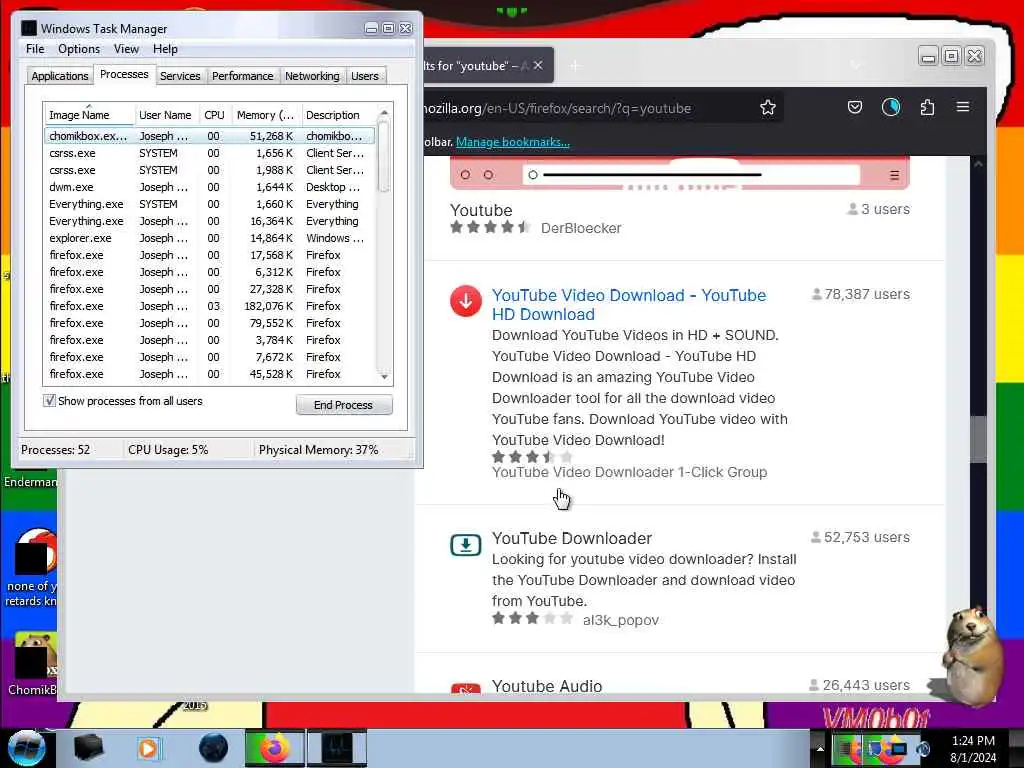Select the dwm.exe process row
This screenshot has height=768, width=1024.
click(x=210, y=187)
